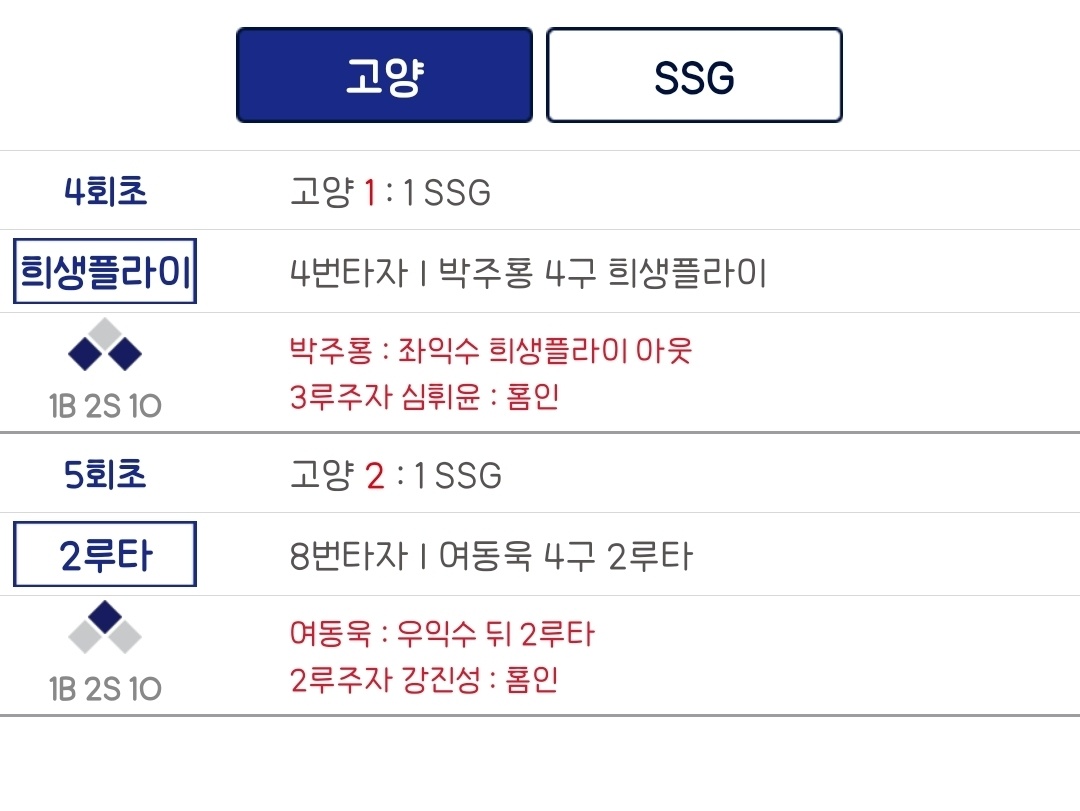
Task: Click the 2루주자 강진성 홈인 result line
Action: pos(424,680)
